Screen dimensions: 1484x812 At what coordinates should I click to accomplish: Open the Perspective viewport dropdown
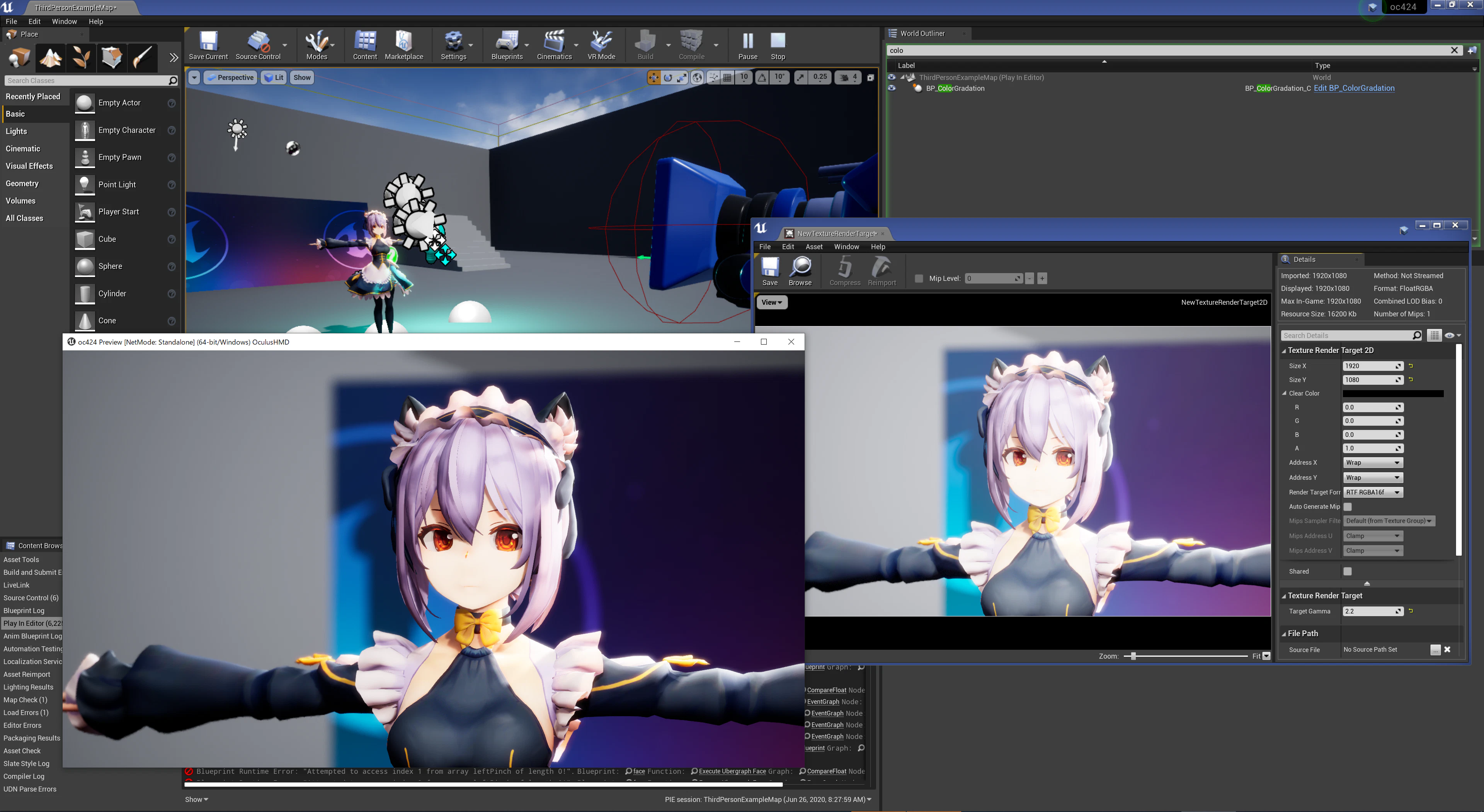230,78
